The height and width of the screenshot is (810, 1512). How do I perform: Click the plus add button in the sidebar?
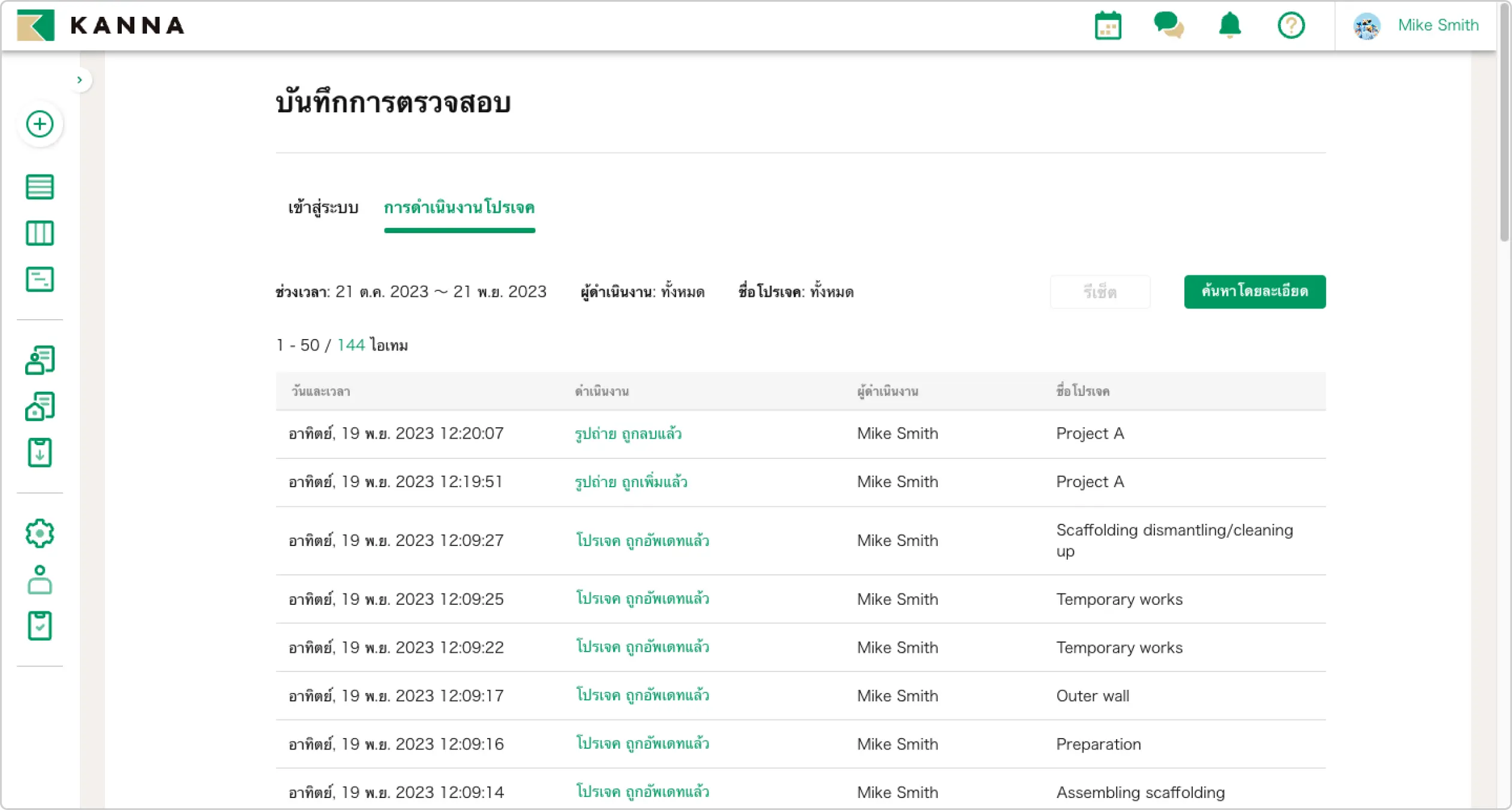(40, 124)
